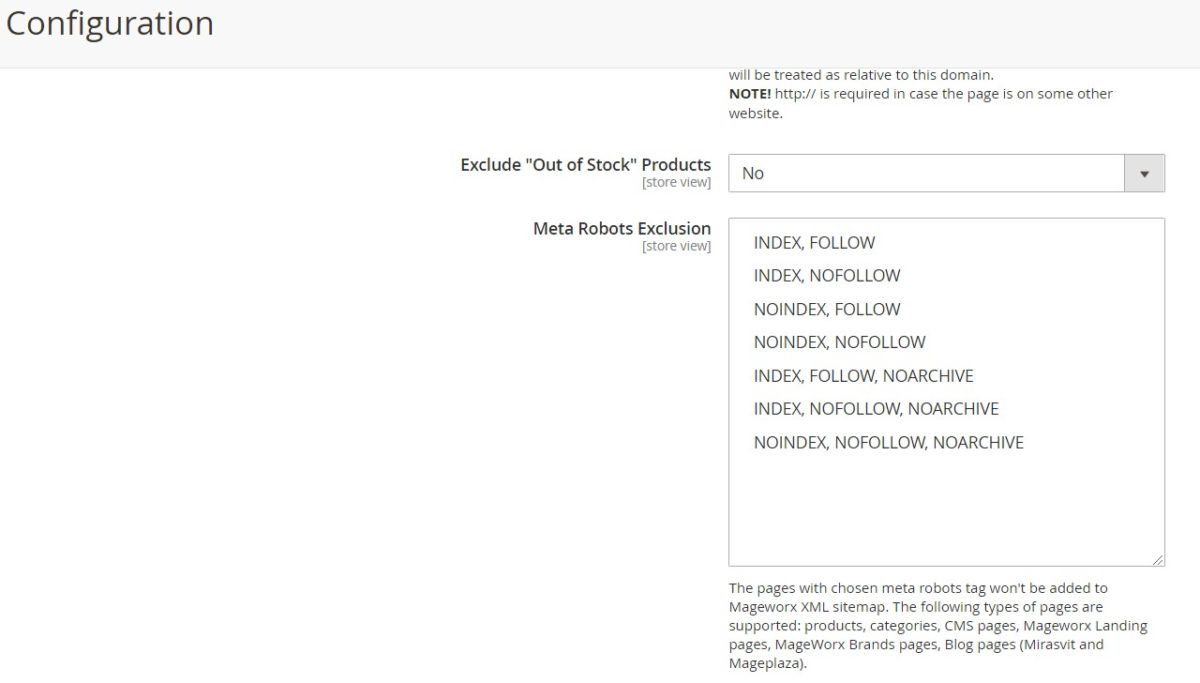This screenshot has height=683, width=1200.
Task: Click the Exclude "Out of Stock" Products label
Action: click(x=586, y=165)
